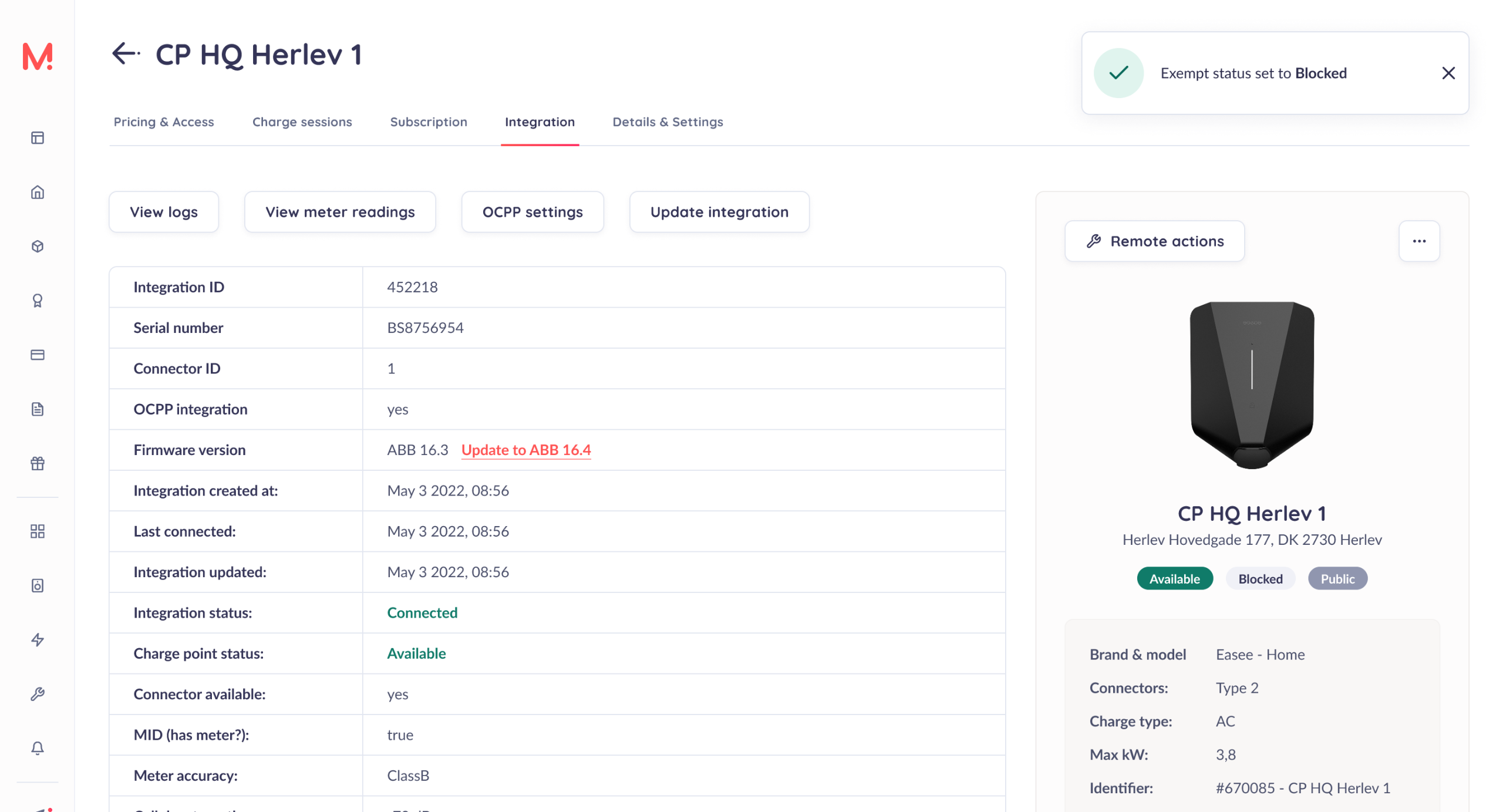Image resolution: width=1503 pixels, height=812 pixels.
Task: Open the grid apps icon in sidebar
Action: 38,531
